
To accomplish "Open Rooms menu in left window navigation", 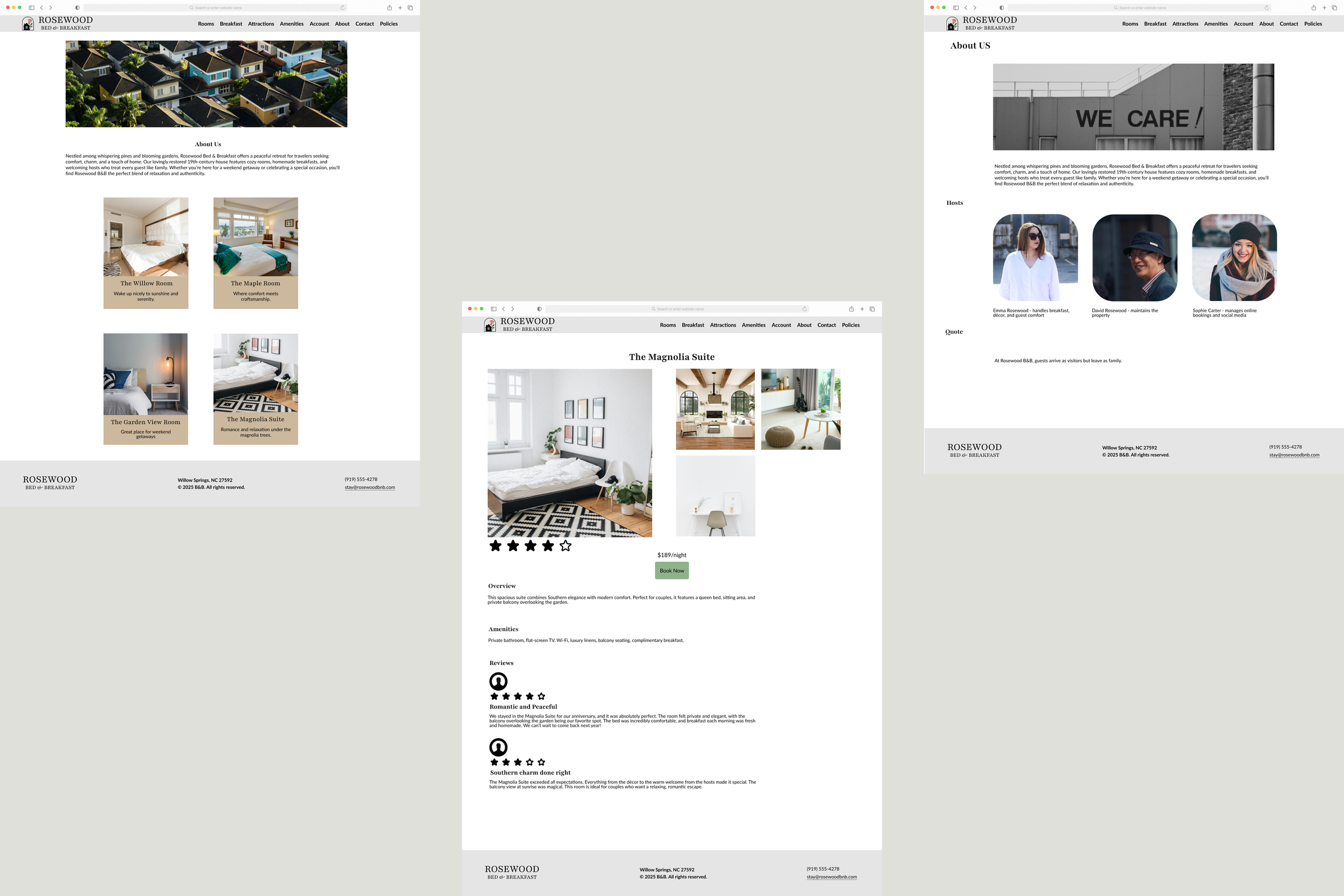I will pyautogui.click(x=206, y=24).
